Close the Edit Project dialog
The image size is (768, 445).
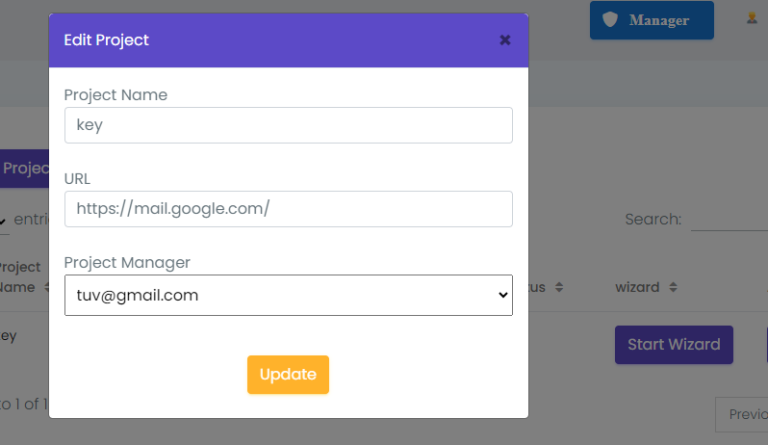click(x=505, y=40)
